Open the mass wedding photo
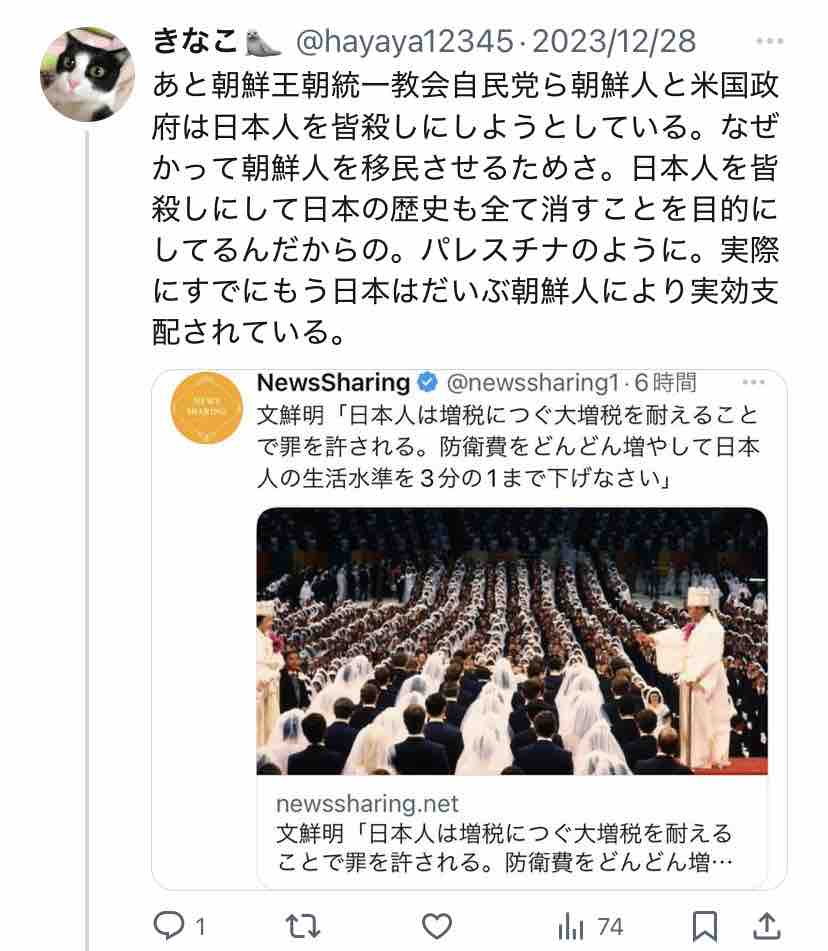 click(512, 641)
